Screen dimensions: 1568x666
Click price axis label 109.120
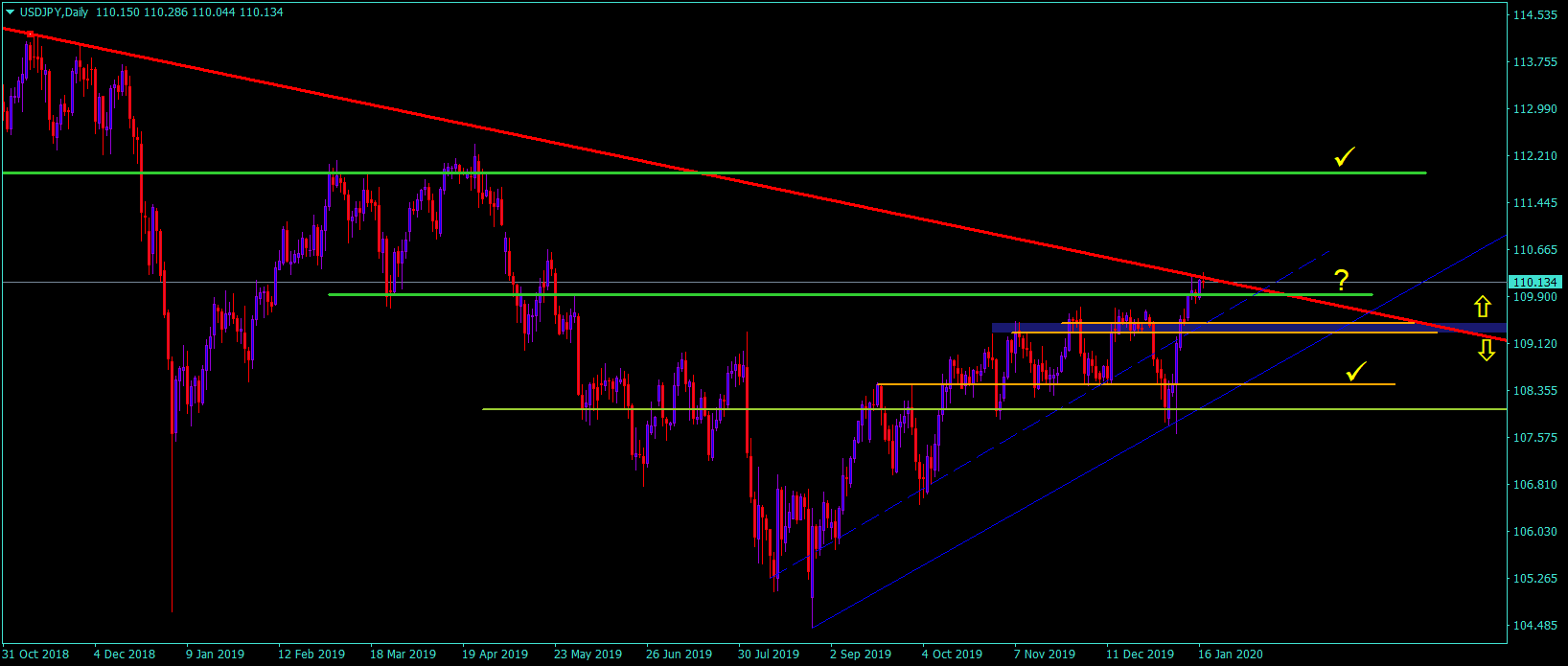(x=1534, y=344)
